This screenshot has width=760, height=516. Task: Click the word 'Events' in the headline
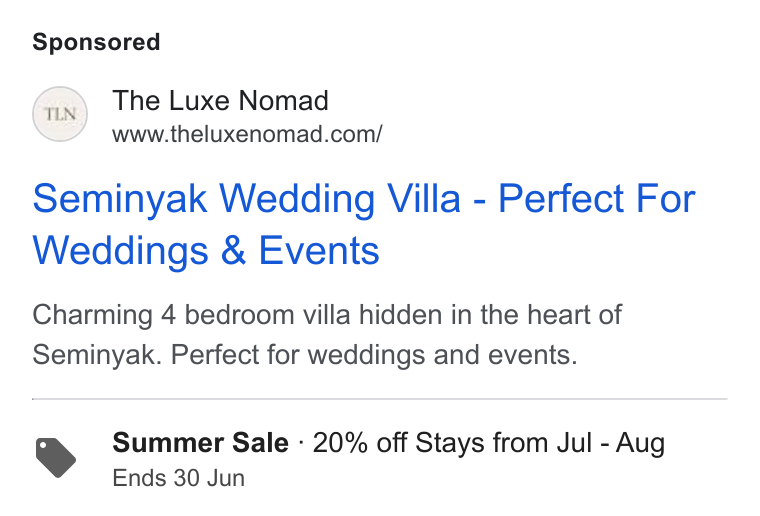(319, 250)
